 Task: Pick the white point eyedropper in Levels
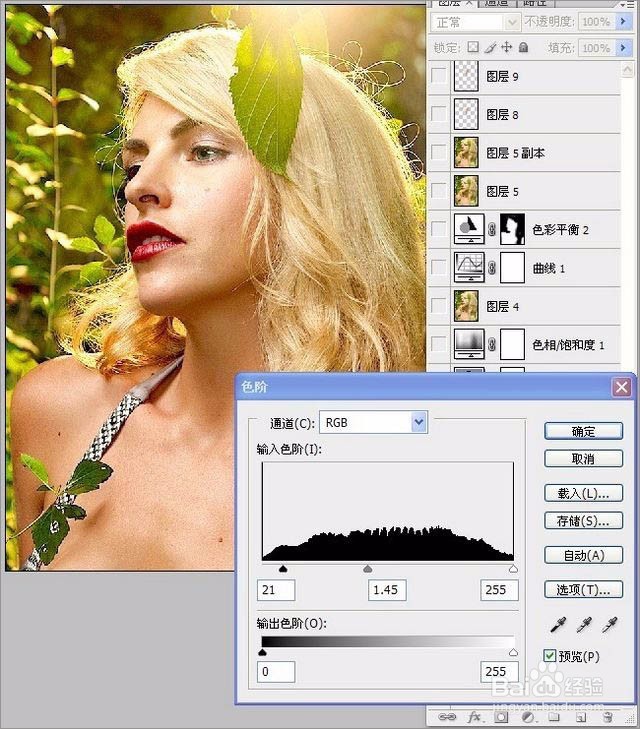[x=609, y=625]
